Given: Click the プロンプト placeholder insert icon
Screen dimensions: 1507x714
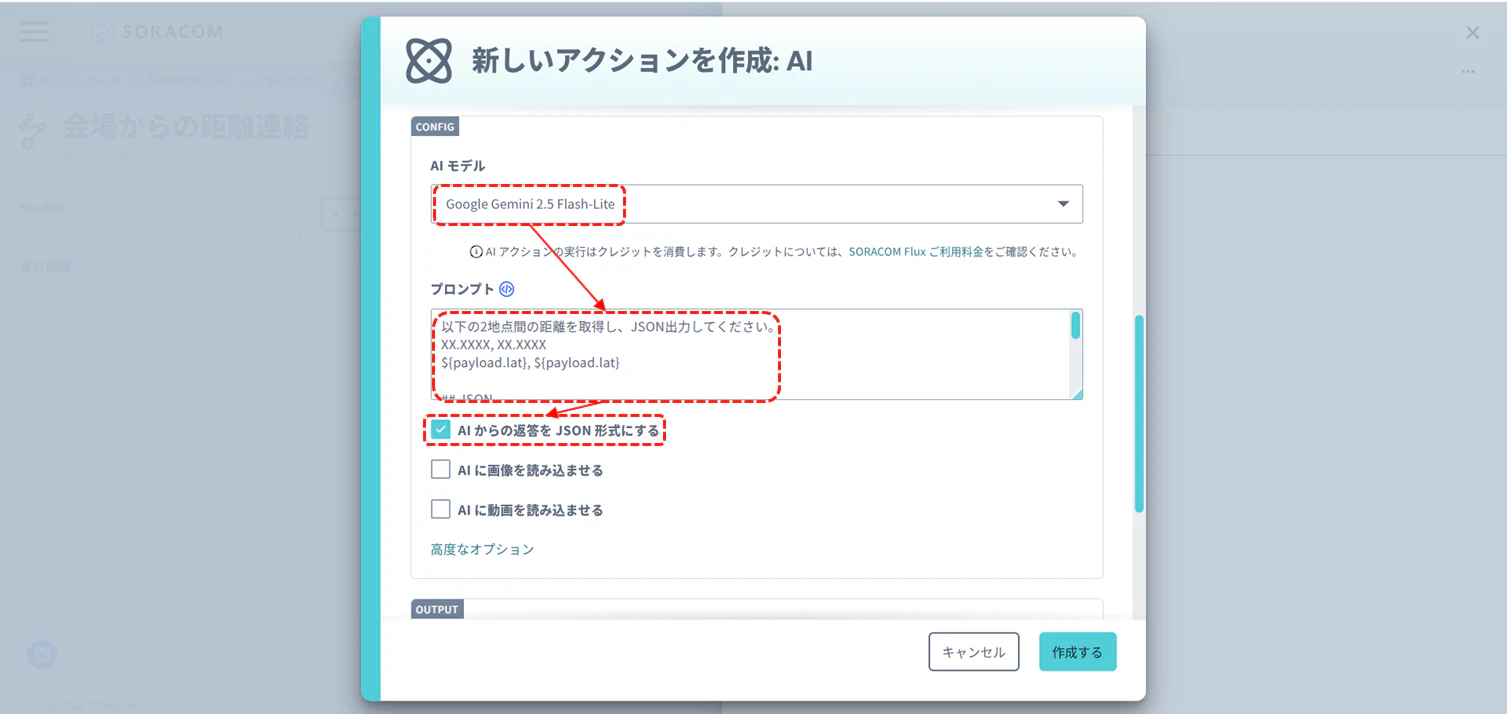Looking at the screenshot, I should point(507,289).
